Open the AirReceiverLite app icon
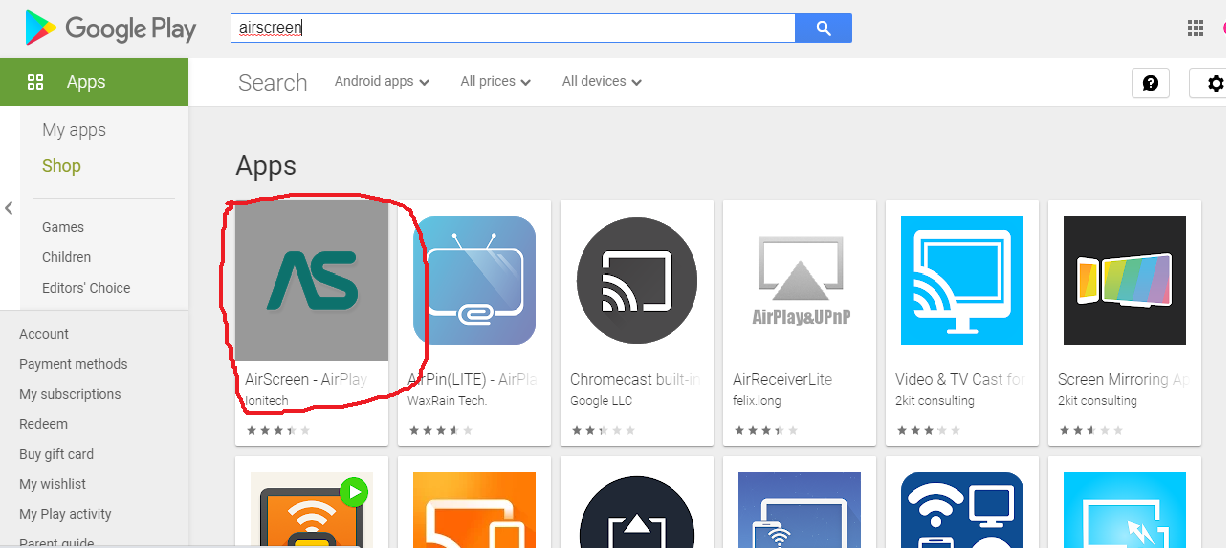Image resolution: width=1226 pixels, height=548 pixels. coord(800,280)
